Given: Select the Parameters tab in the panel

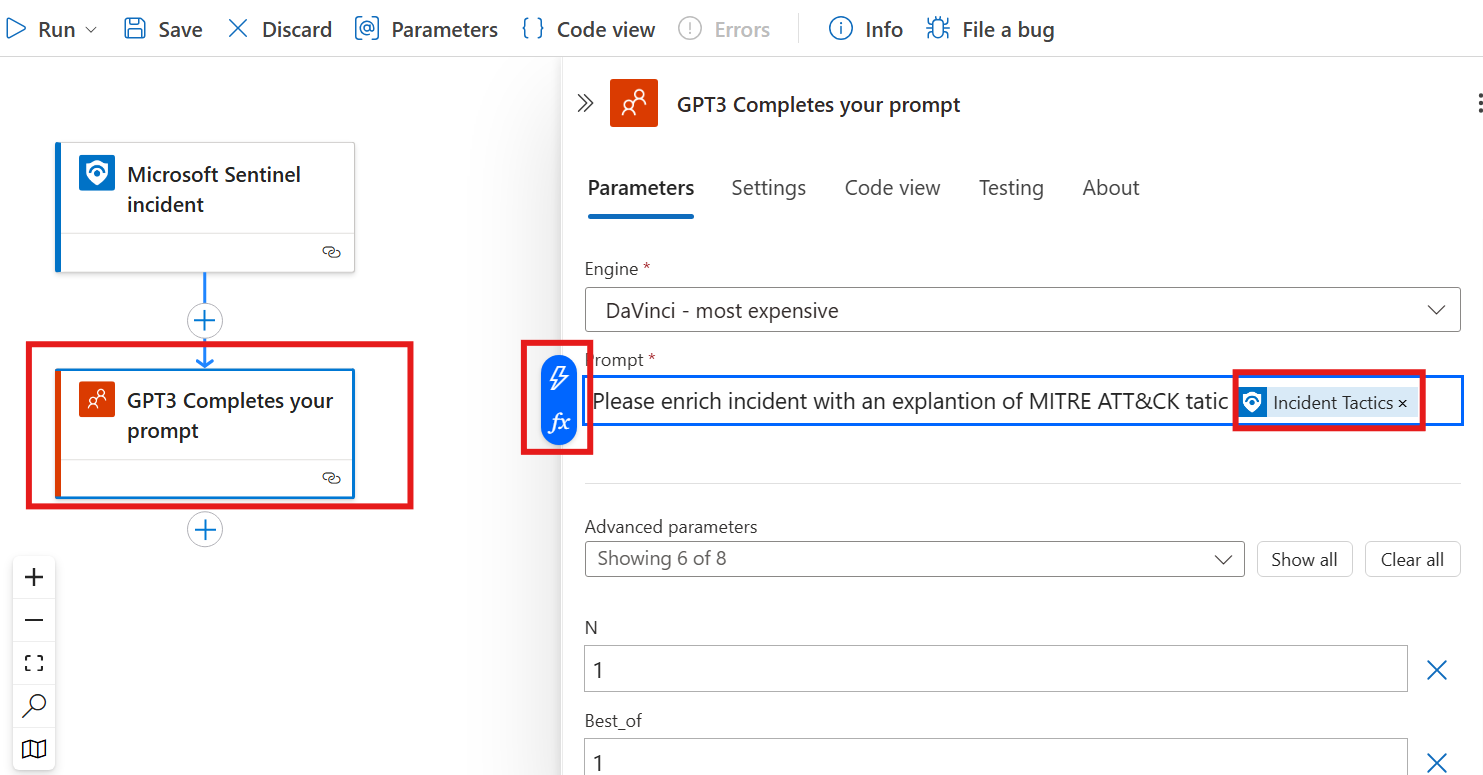Looking at the screenshot, I should point(641,188).
